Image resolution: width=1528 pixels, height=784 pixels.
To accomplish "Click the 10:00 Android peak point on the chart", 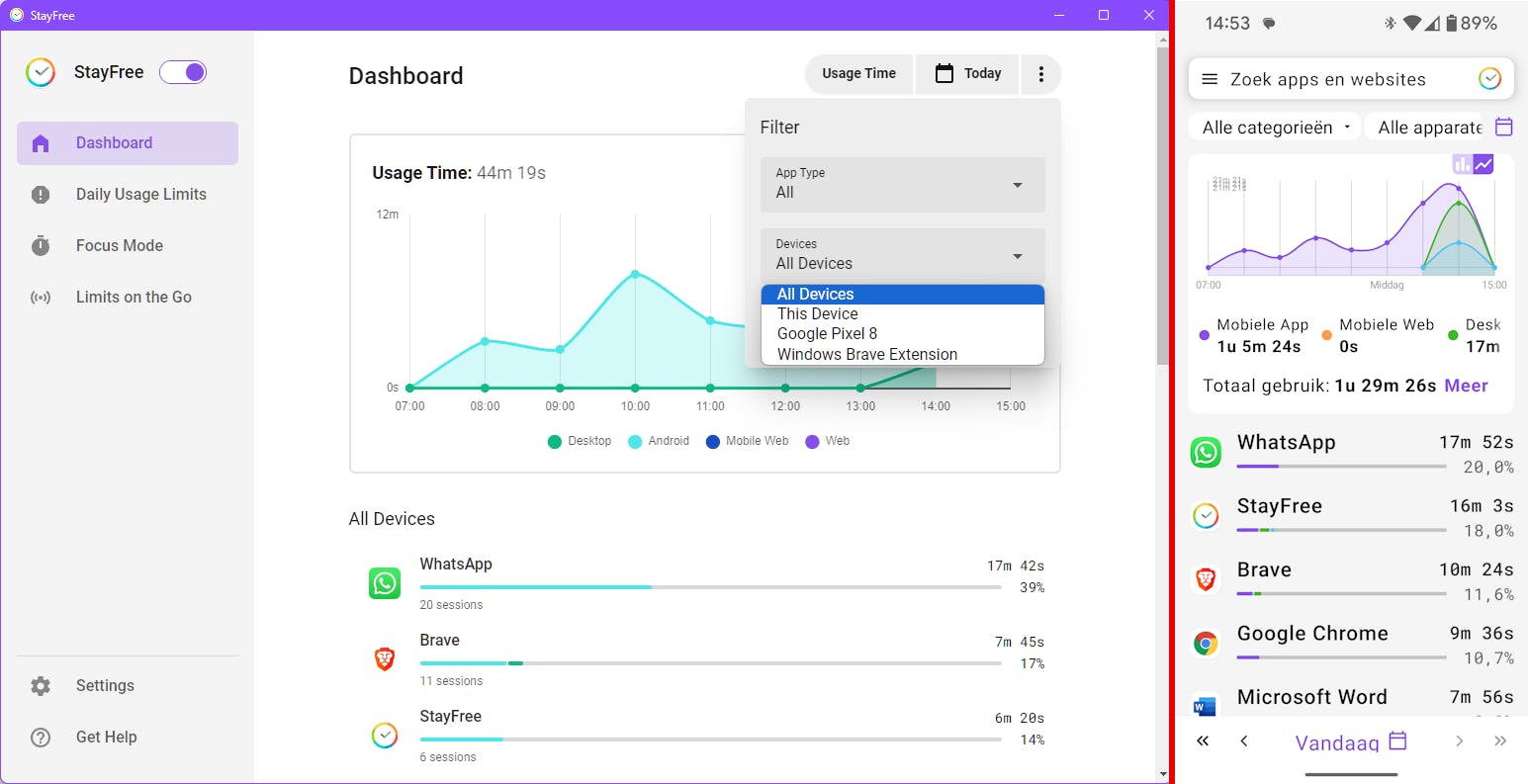I will (635, 274).
